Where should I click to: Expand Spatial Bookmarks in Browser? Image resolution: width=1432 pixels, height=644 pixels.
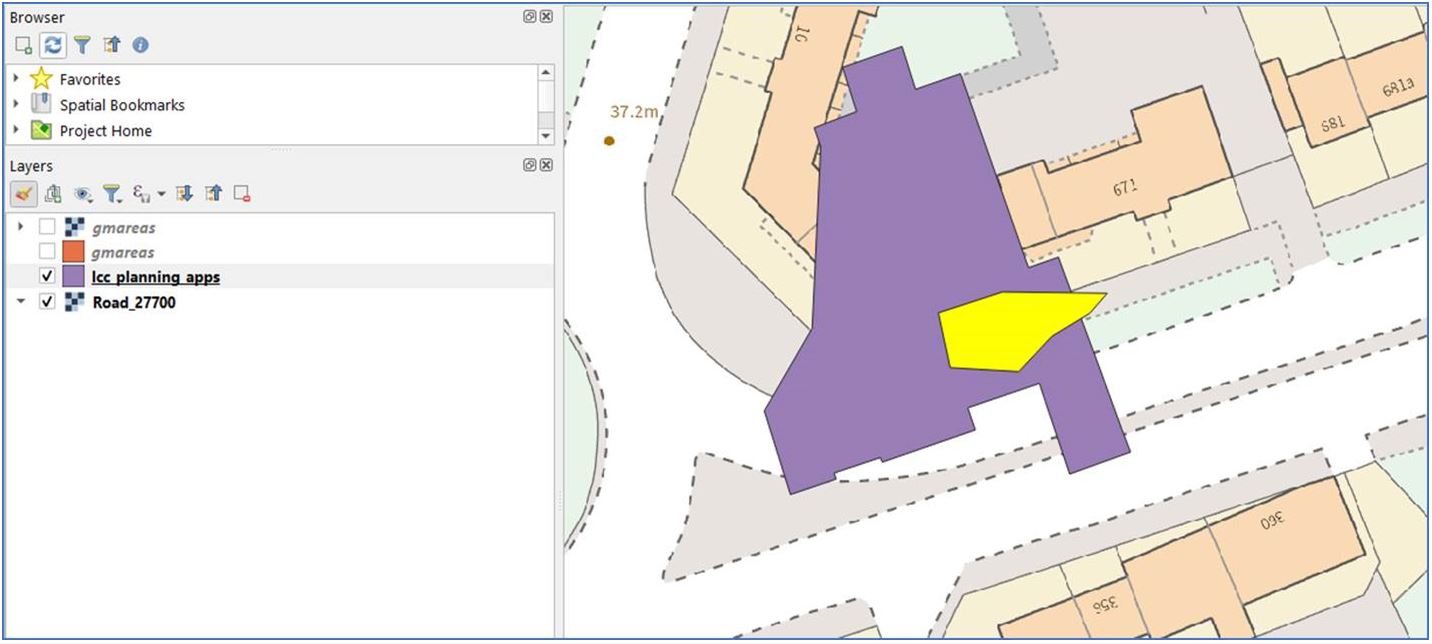point(15,104)
